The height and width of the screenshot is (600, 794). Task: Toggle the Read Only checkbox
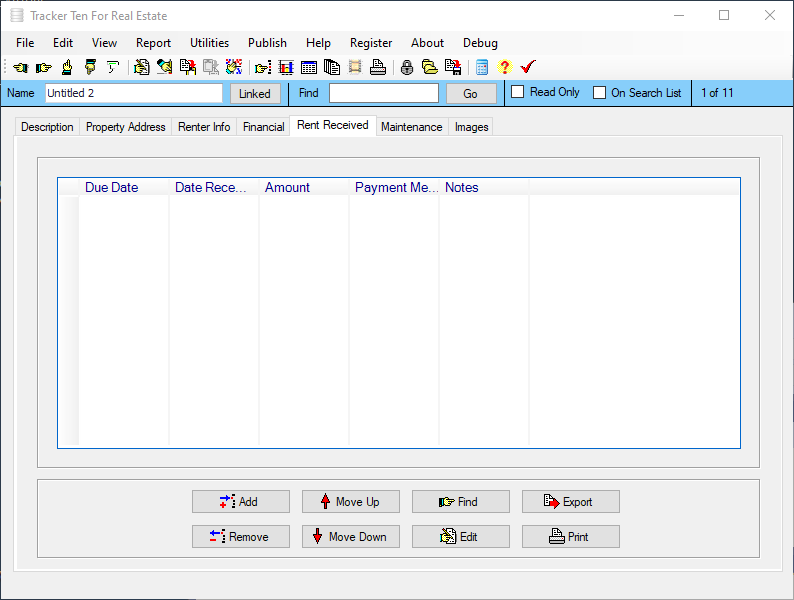518,92
